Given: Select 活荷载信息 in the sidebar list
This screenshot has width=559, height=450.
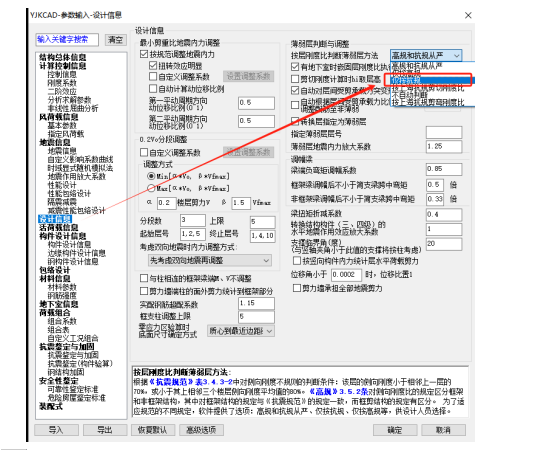Looking at the screenshot, I should pos(58,227).
